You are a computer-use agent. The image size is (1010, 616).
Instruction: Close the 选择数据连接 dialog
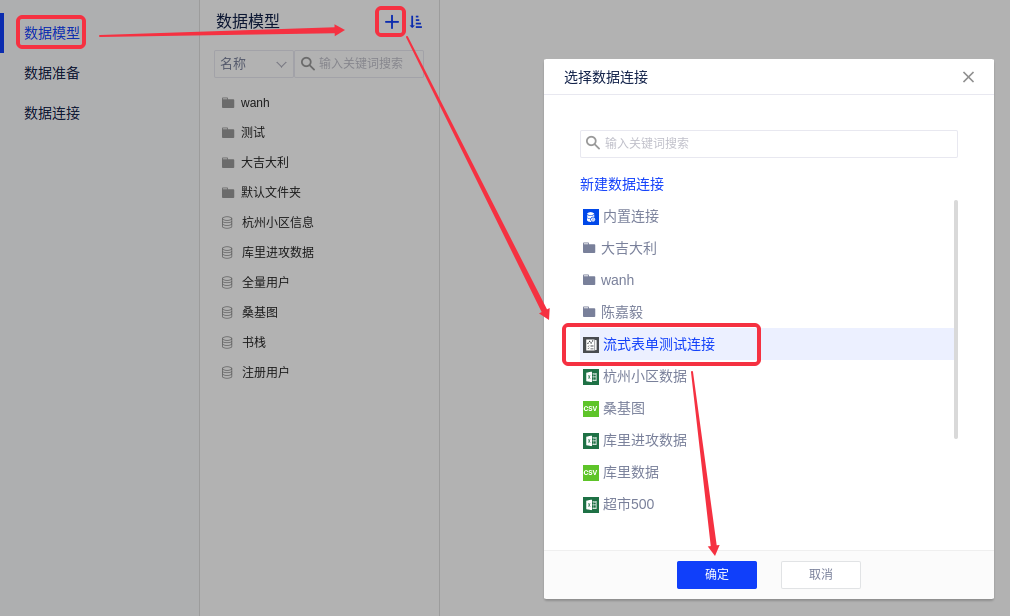click(968, 77)
